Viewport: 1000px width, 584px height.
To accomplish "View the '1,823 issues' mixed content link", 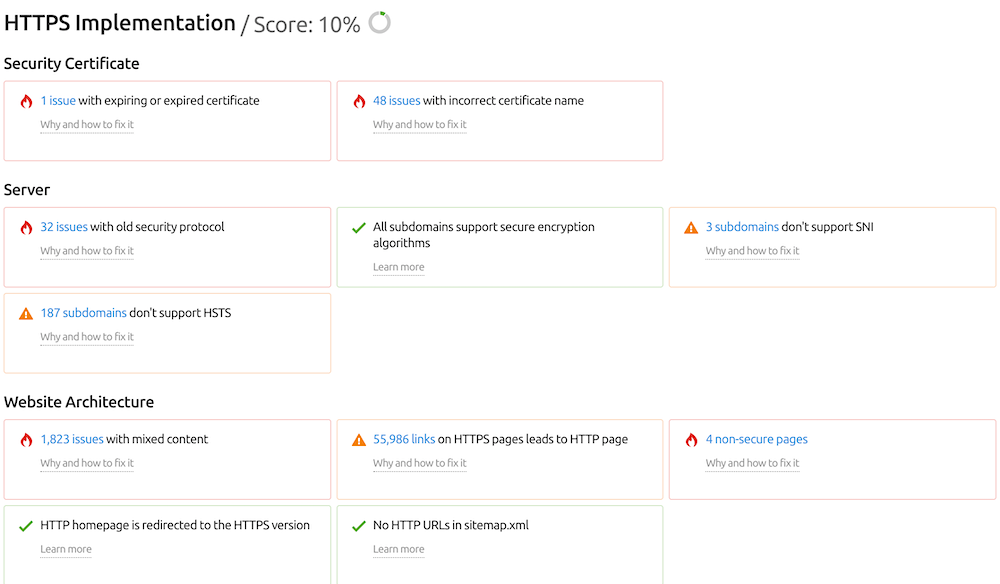I will click(72, 439).
